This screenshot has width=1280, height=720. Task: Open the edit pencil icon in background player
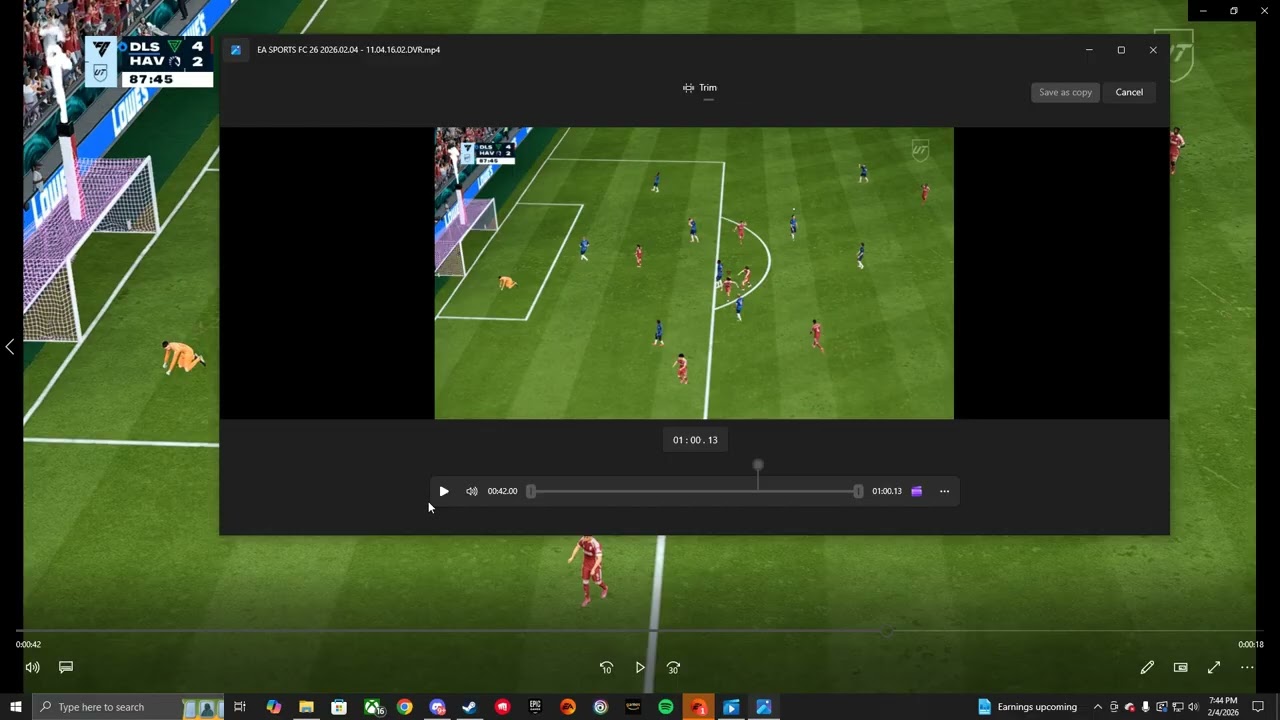[1147, 667]
